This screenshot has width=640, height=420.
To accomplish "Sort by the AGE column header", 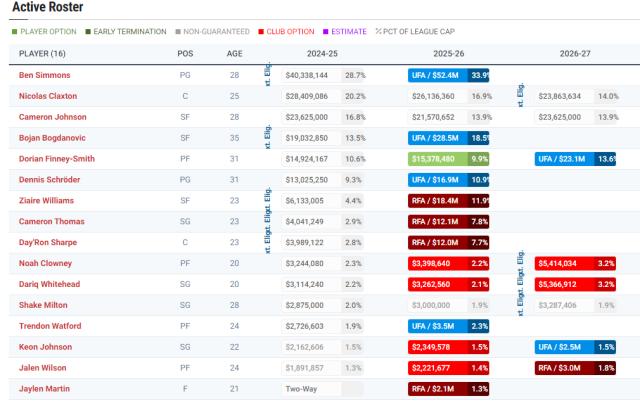I will tap(234, 54).
